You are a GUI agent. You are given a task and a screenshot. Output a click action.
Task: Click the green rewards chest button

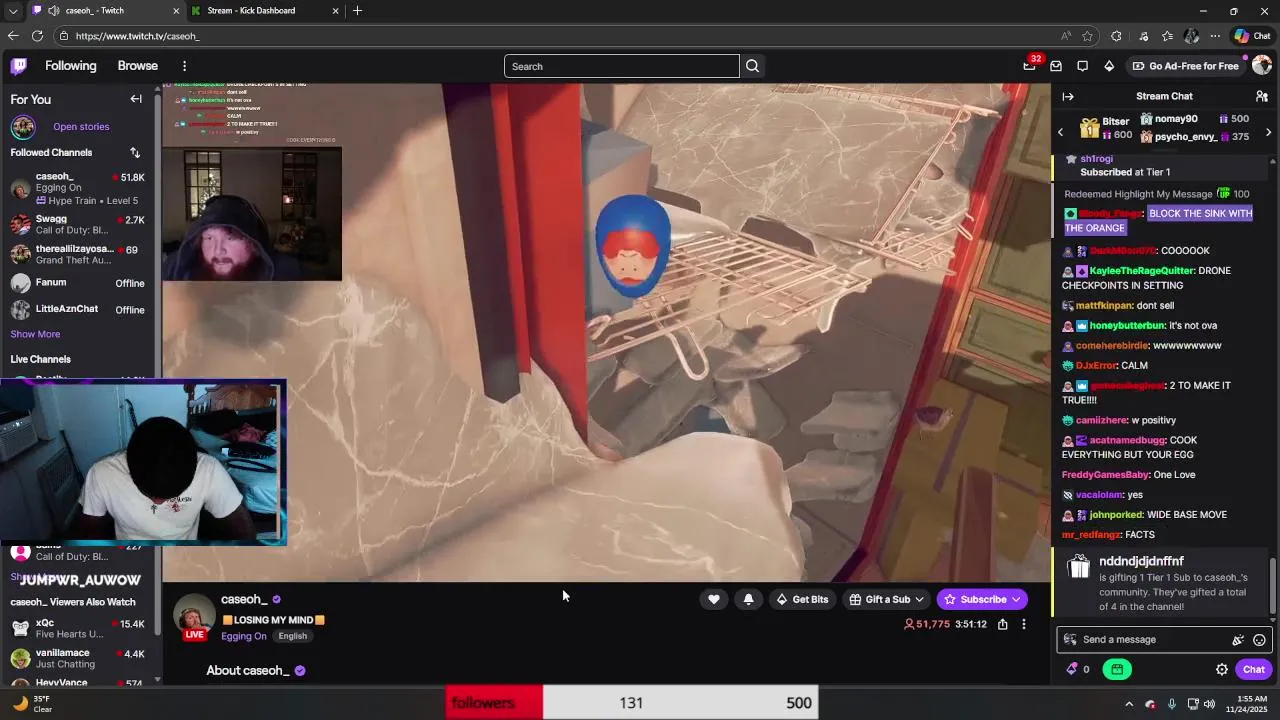[1117, 669]
